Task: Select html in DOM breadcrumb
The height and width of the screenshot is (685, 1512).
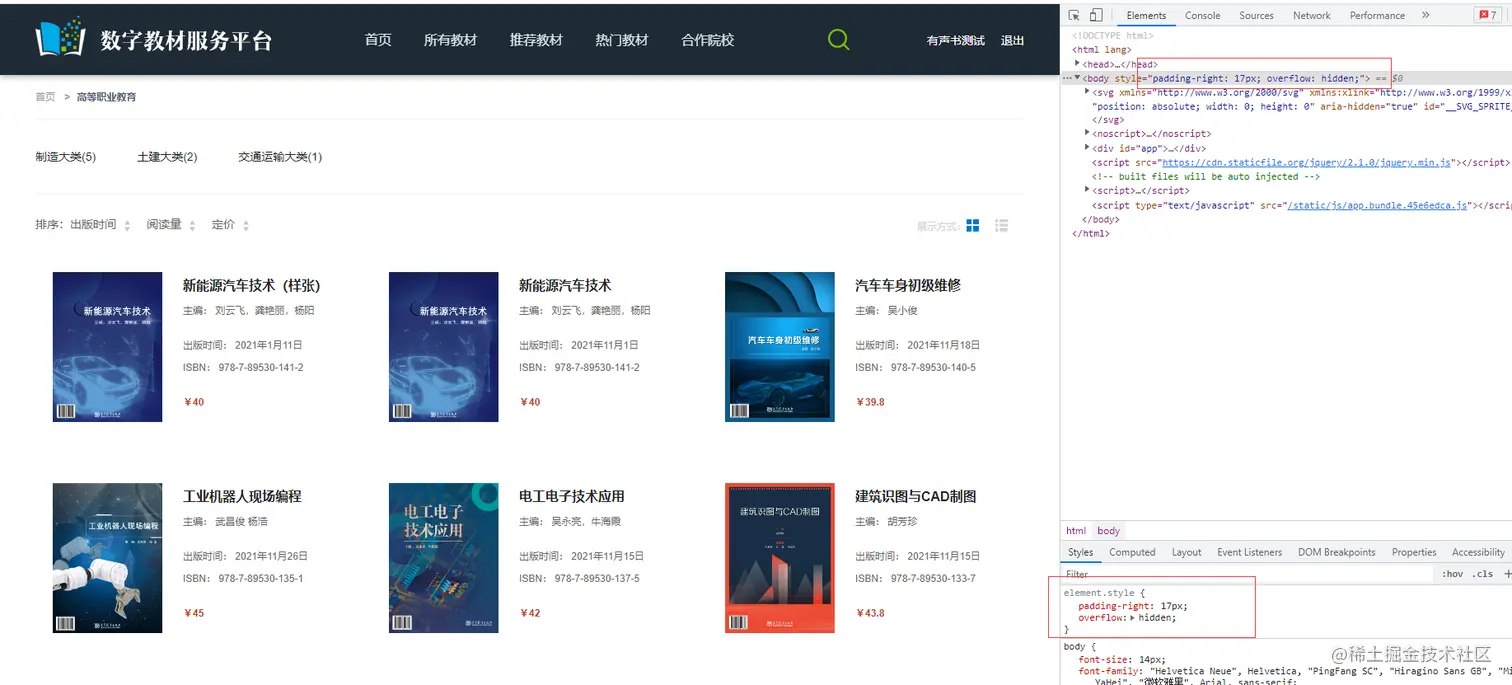Action: coord(1076,531)
